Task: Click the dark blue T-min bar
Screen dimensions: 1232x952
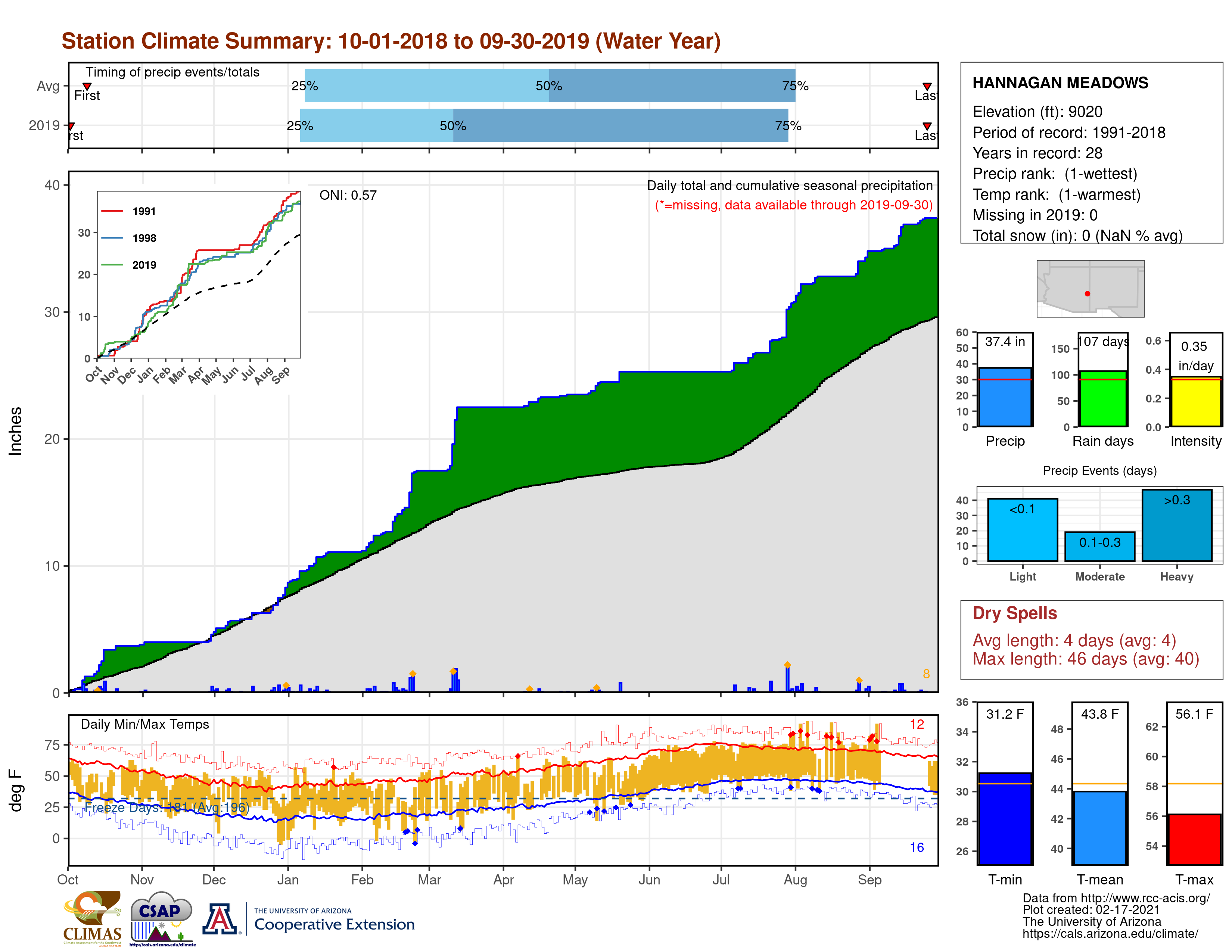Action: (x=1005, y=818)
